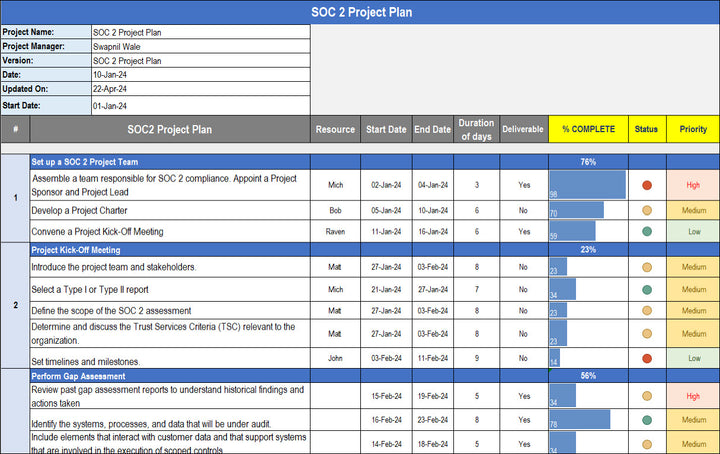This screenshot has height=454, width=720.
Task: Select the Low priority cell for Convene Kick-Off Meeting
Action: point(693,231)
